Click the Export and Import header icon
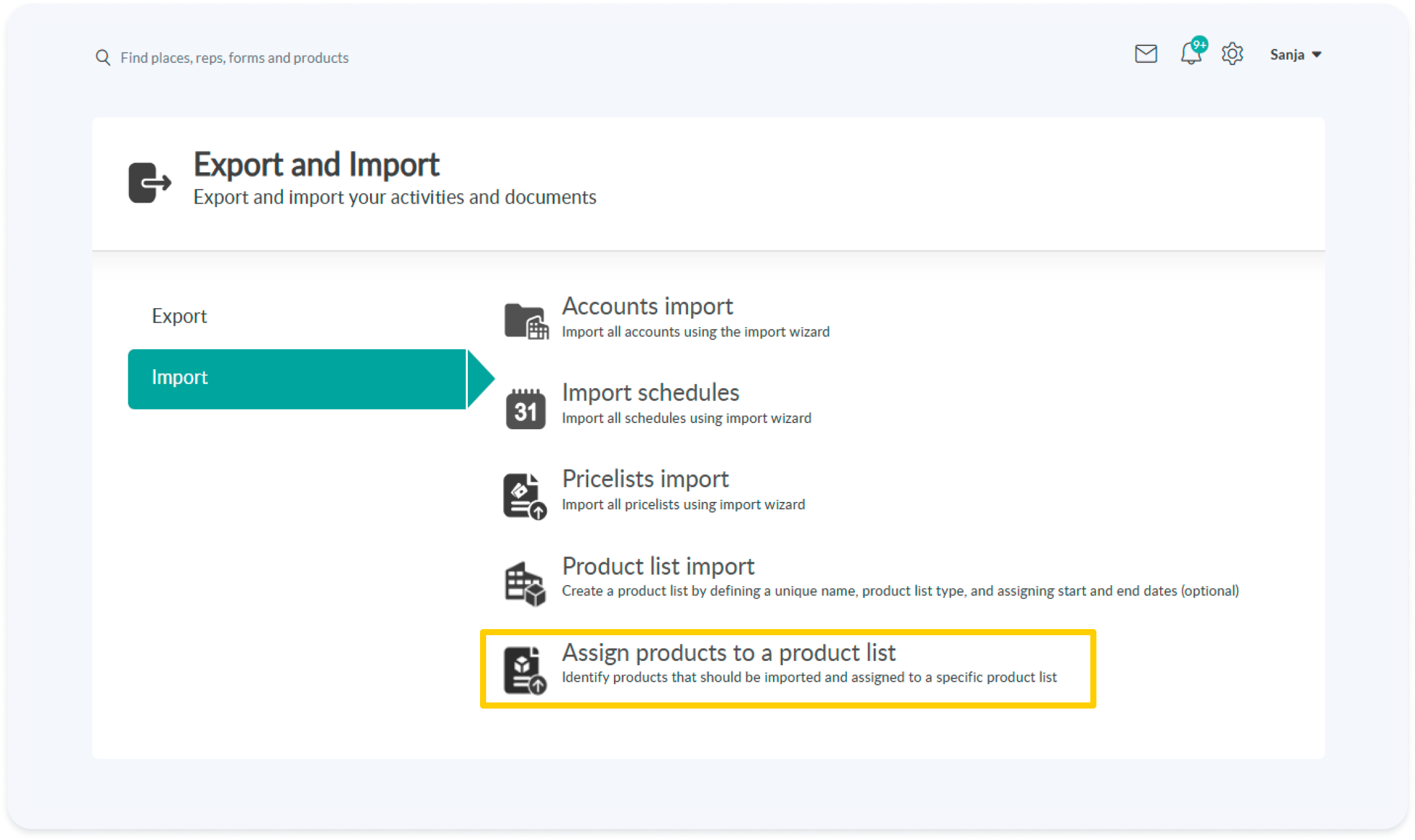This screenshot has height=840, width=1415. tap(149, 182)
